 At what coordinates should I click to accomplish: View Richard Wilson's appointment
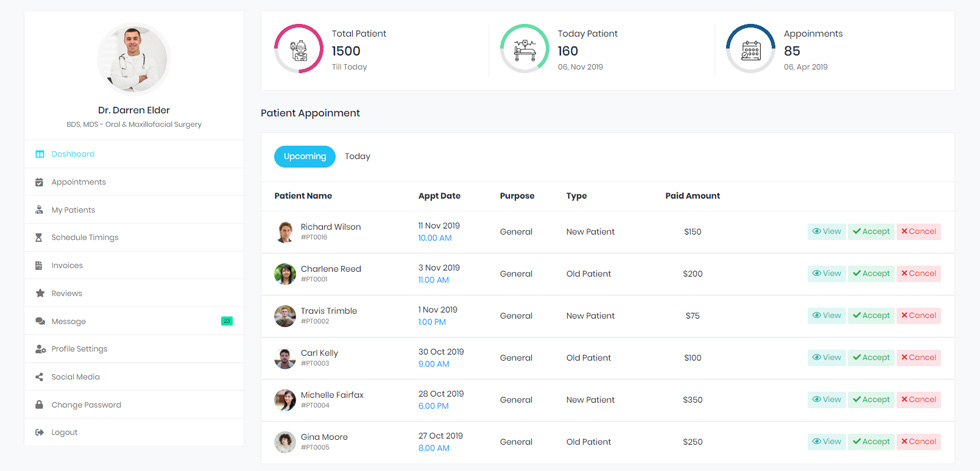point(826,231)
